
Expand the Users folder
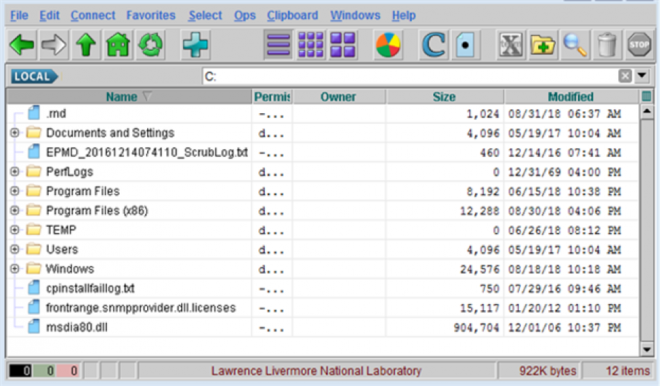15,249
